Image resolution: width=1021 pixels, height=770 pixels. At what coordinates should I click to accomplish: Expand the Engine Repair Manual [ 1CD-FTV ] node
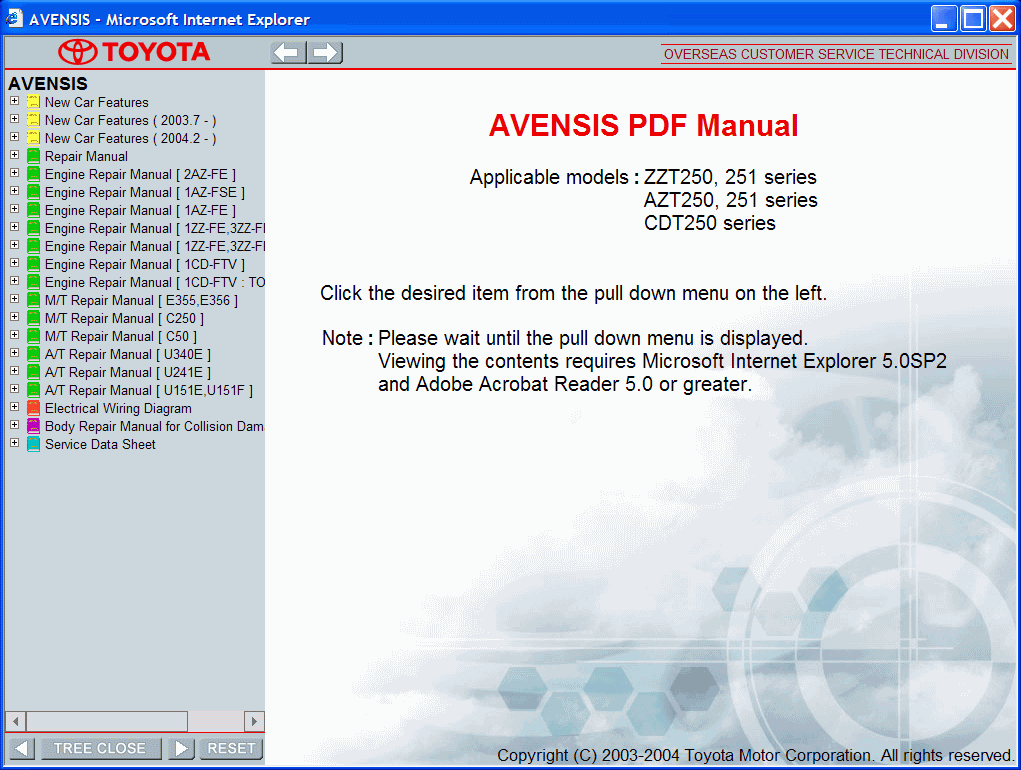point(14,264)
